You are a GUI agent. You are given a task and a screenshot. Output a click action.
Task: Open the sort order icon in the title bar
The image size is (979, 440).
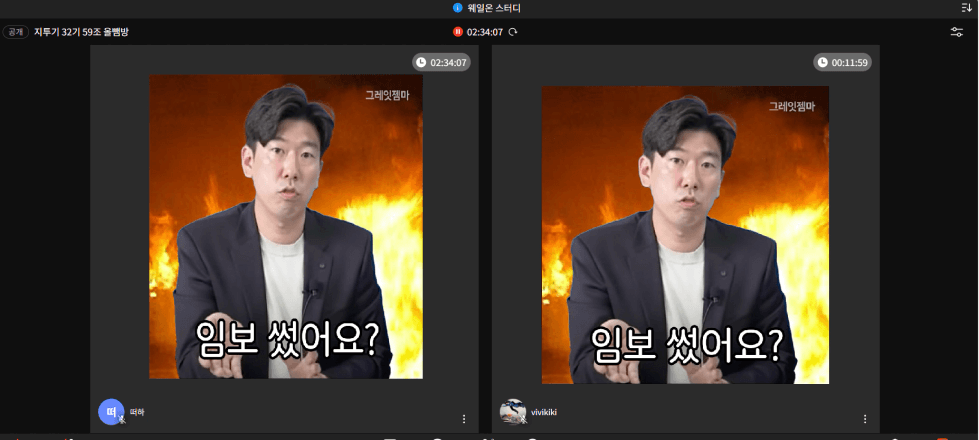(x=967, y=7)
